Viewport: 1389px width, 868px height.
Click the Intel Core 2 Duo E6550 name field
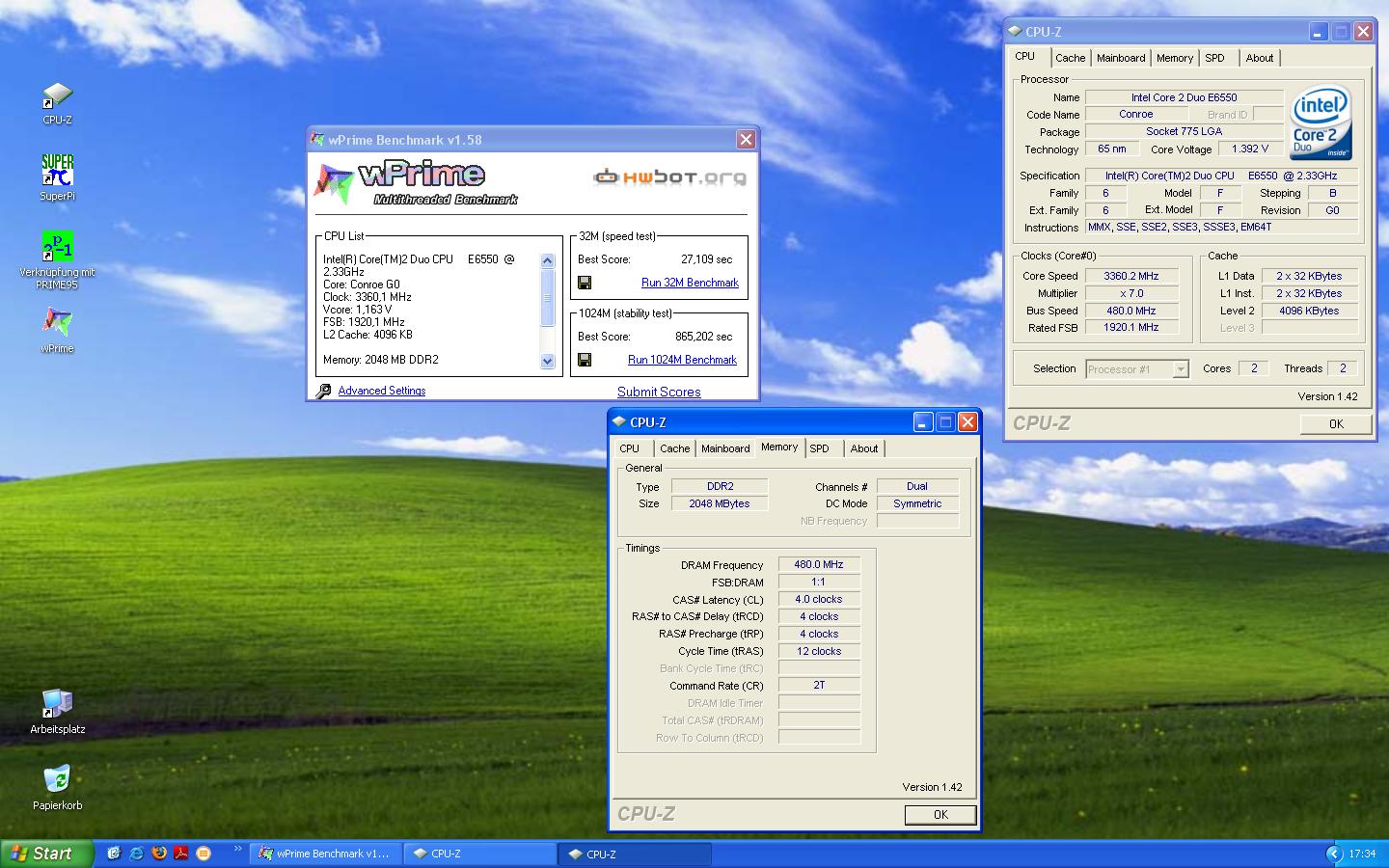(x=1184, y=97)
